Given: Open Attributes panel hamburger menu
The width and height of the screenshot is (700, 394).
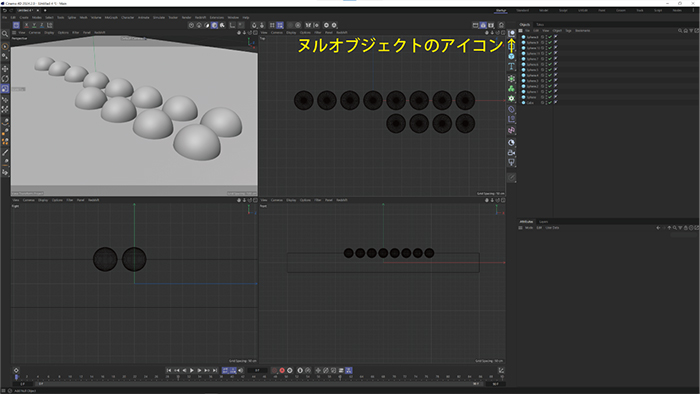Looking at the screenshot, I should pyautogui.click(x=521, y=228).
